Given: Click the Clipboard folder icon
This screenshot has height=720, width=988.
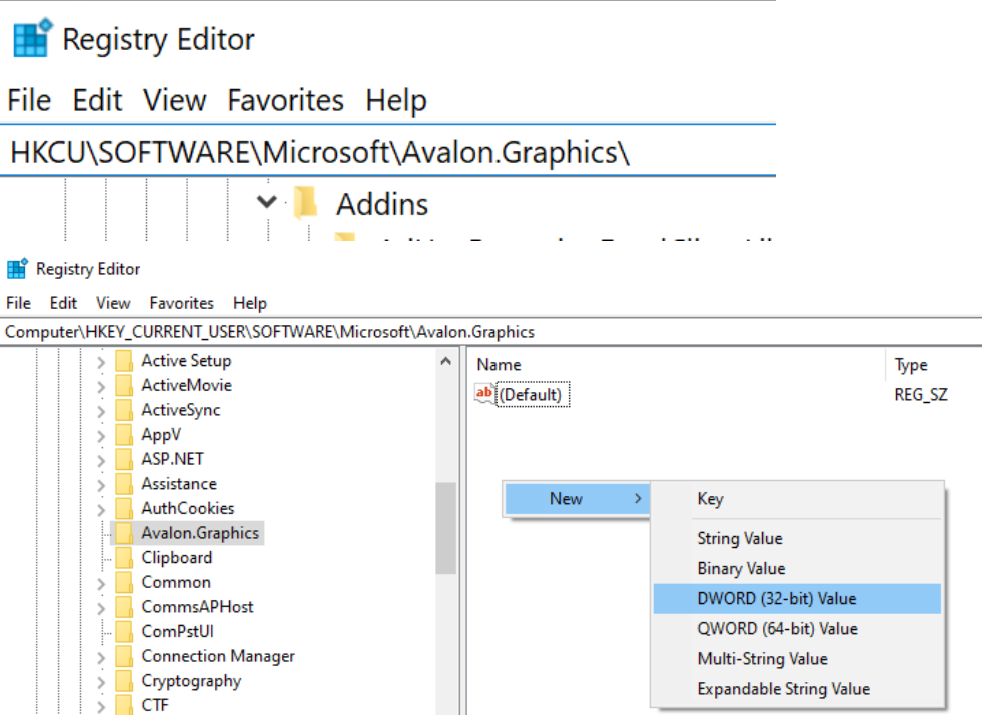Looking at the screenshot, I should pyautogui.click(x=124, y=558).
